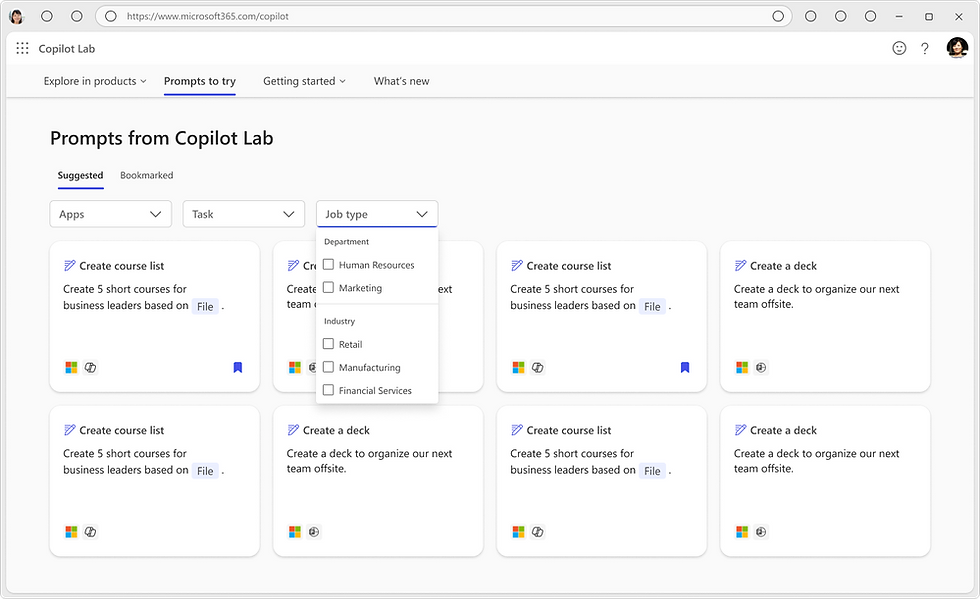Open help via question mark icon
This screenshot has width=980, height=599.
coord(925,48)
